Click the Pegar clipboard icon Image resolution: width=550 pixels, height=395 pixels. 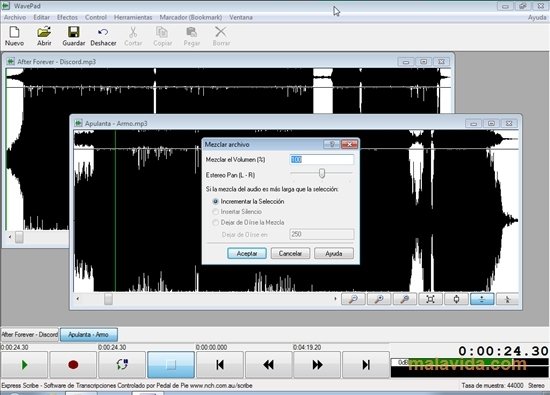(x=192, y=32)
